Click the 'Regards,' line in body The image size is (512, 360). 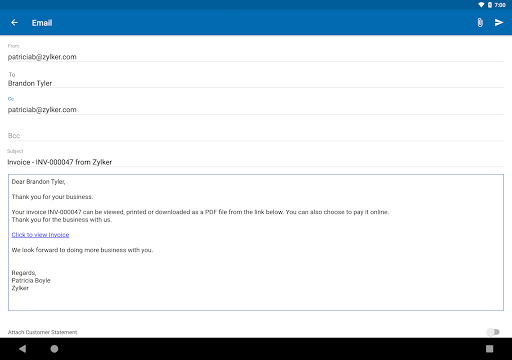click(24, 273)
